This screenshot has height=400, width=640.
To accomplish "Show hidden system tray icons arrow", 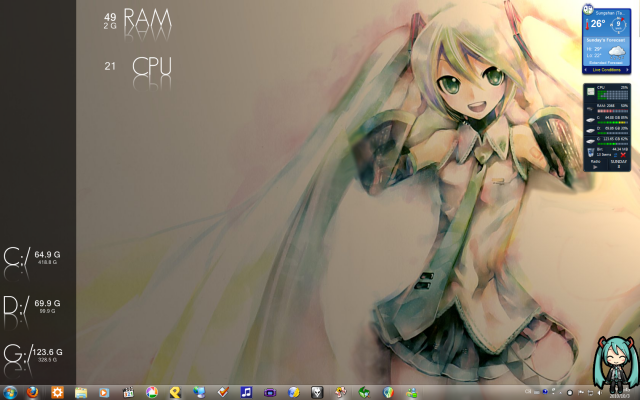I will tap(560, 393).
